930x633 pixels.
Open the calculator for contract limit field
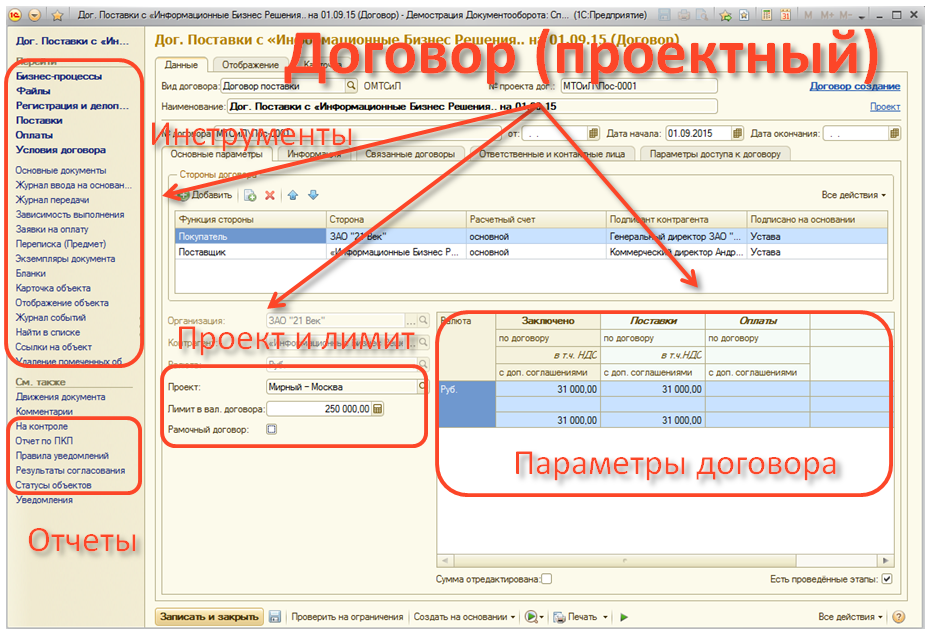[378, 408]
